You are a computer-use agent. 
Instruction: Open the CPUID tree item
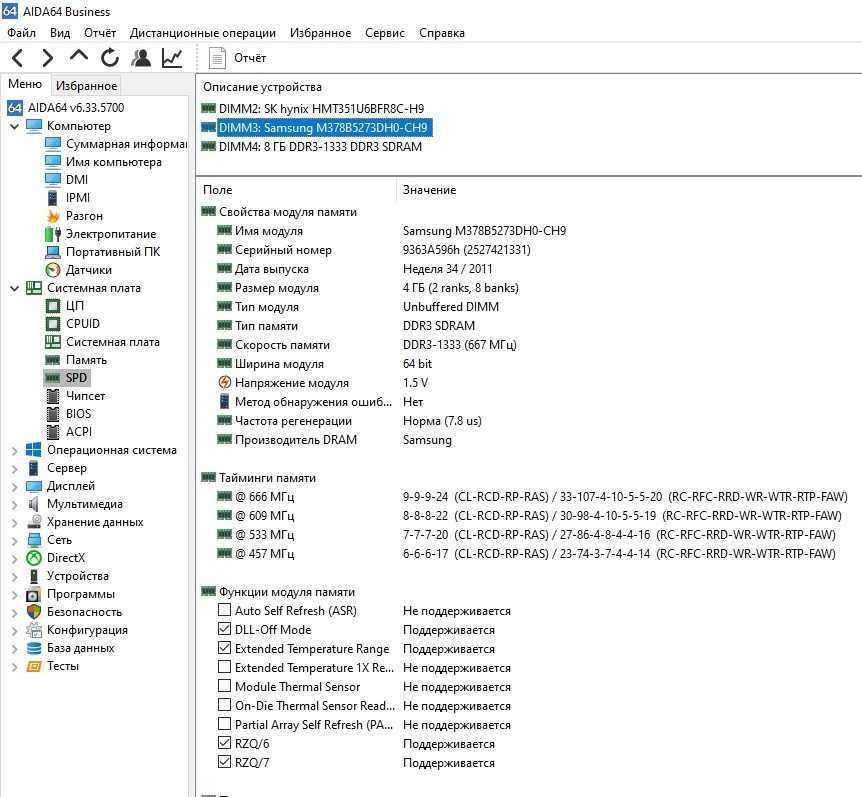point(73,324)
